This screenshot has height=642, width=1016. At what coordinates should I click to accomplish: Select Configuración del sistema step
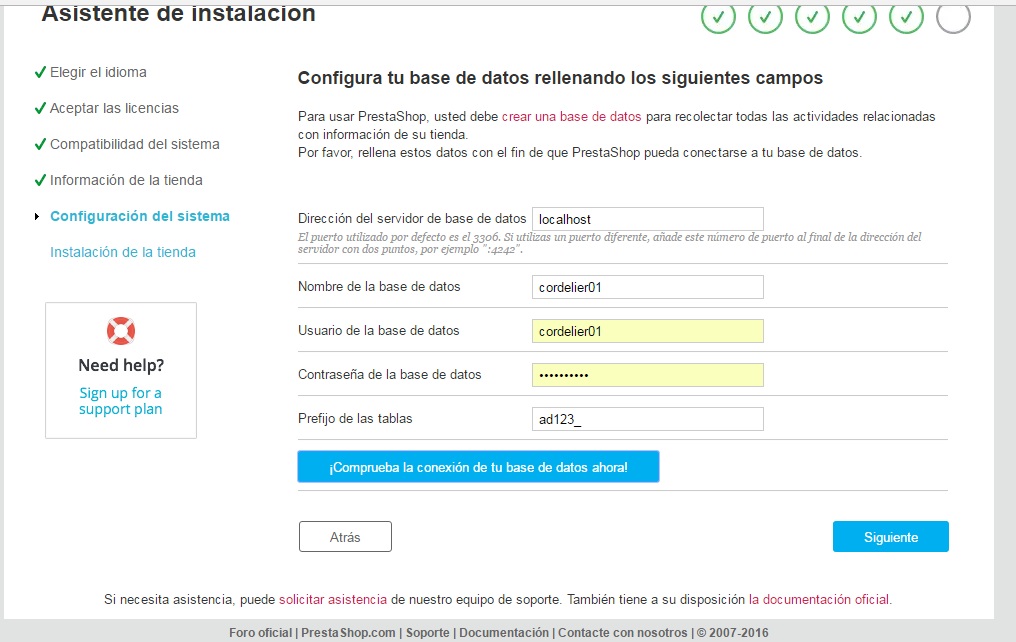(x=140, y=216)
